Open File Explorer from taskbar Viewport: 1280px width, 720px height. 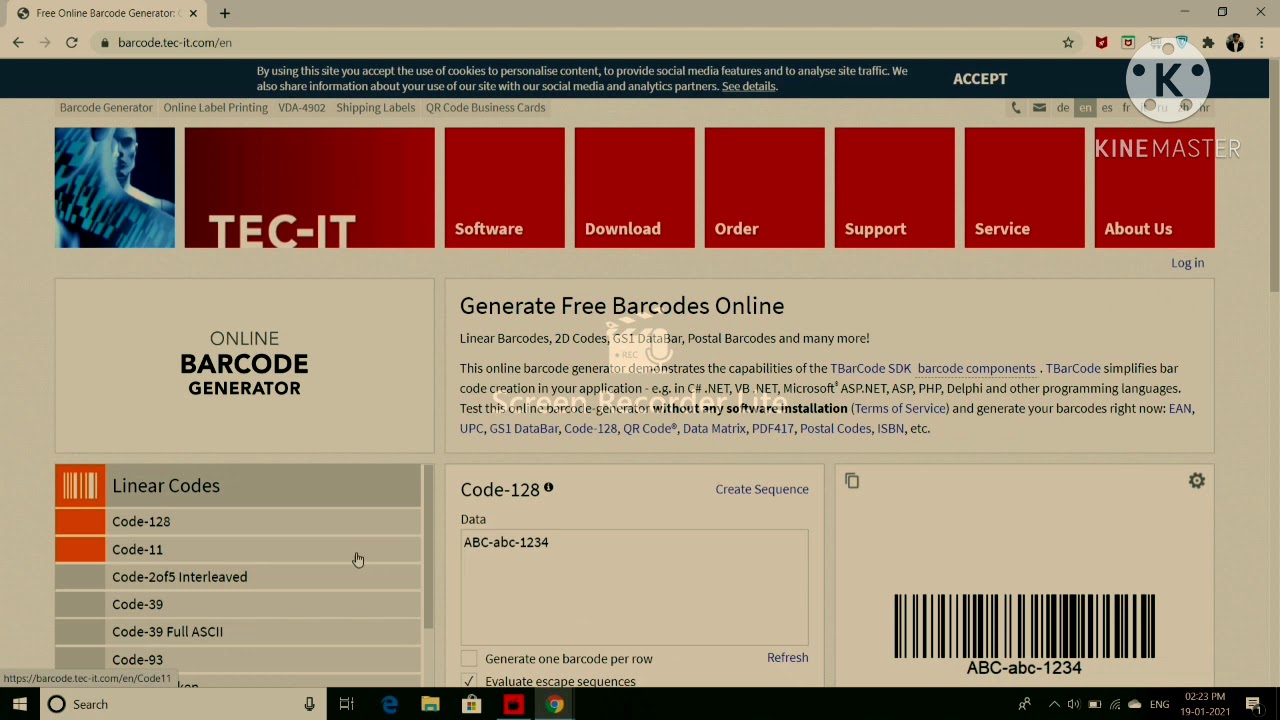coord(430,704)
